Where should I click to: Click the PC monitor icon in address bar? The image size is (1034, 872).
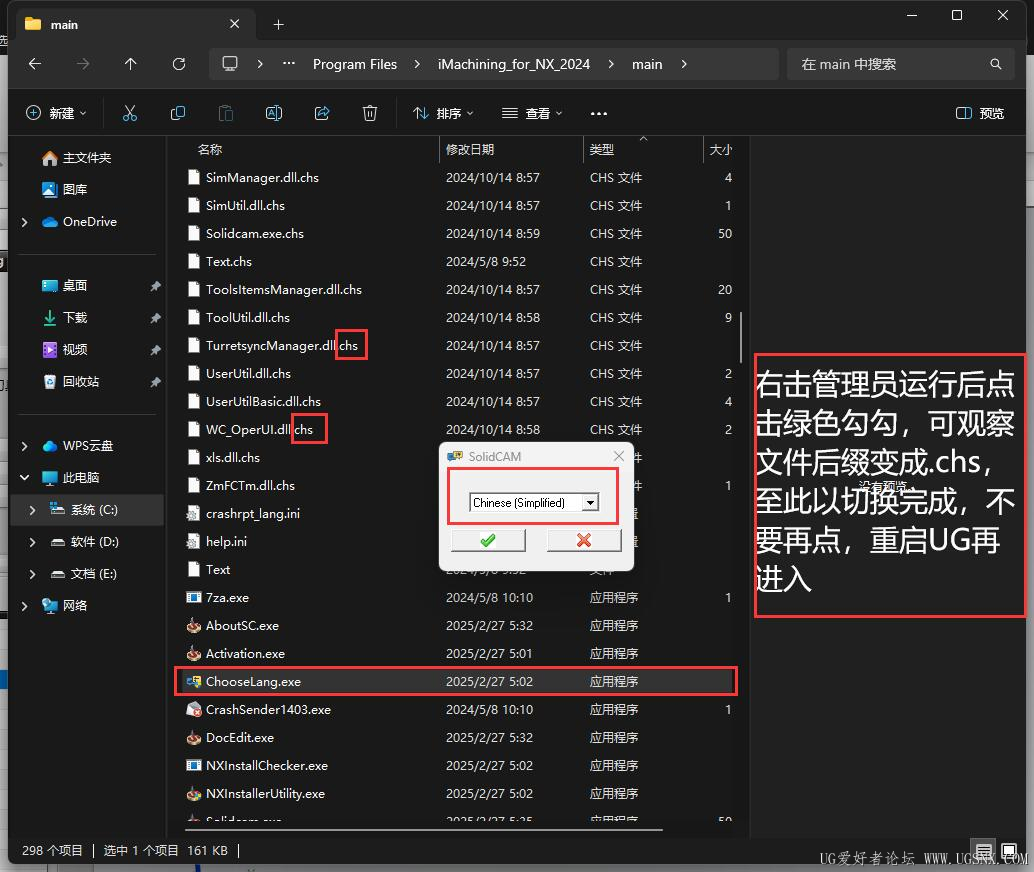(x=229, y=64)
